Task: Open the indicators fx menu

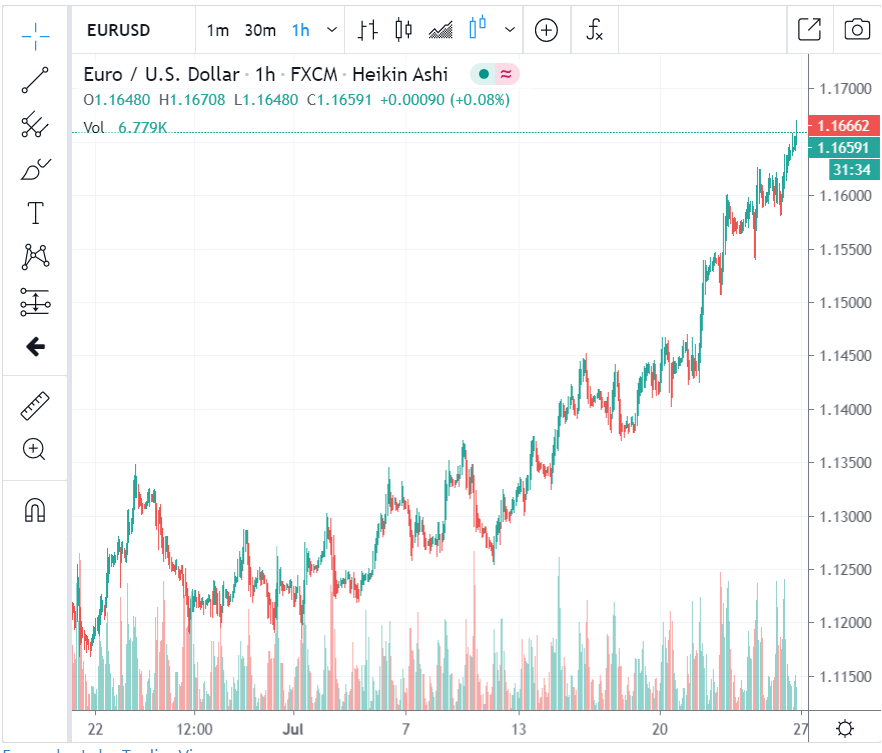Action: pos(595,30)
